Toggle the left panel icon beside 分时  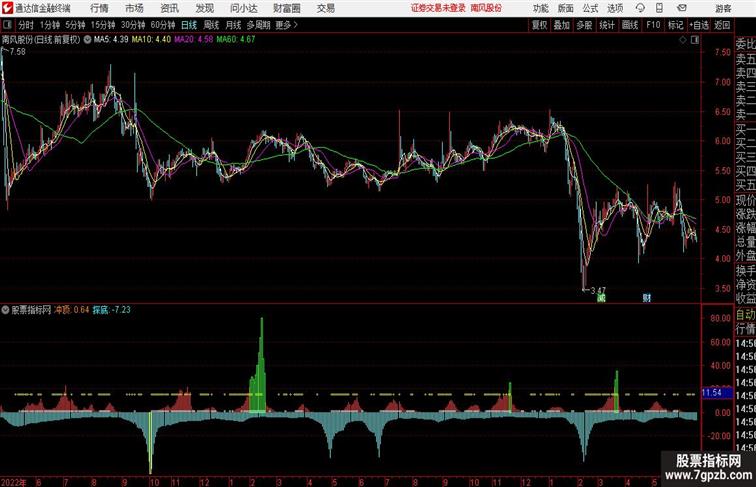(x=7, y=25)
